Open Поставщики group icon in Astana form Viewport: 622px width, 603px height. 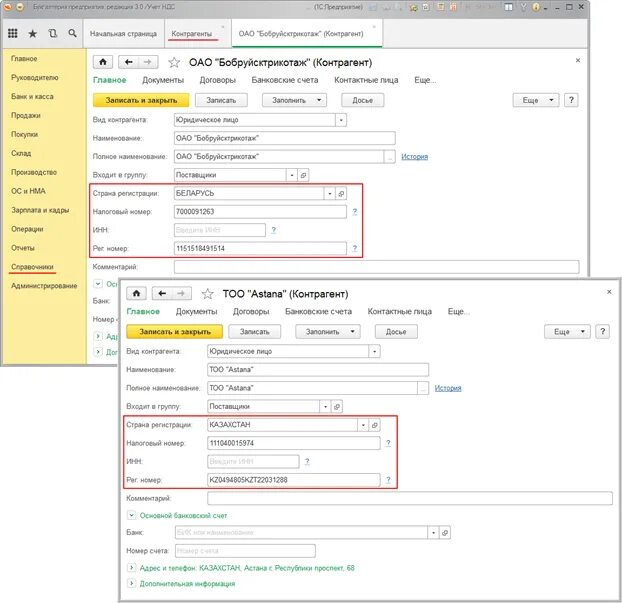pyautogui.click(x=337, y=407)
